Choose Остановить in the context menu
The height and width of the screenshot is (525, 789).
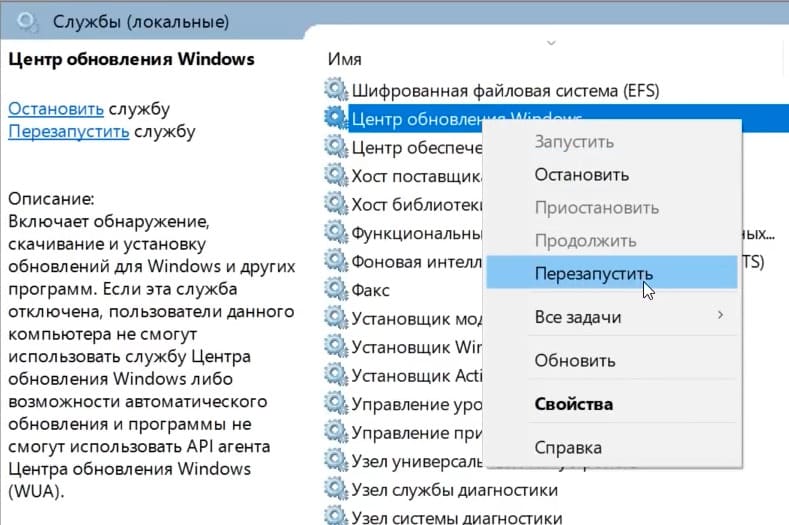[x=611, y=175]
